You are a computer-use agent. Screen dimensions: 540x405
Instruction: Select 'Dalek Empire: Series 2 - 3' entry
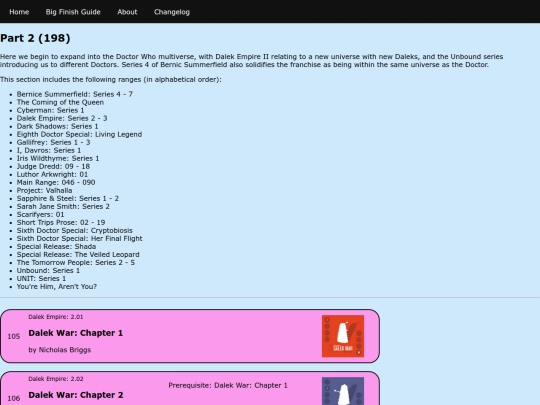point(62,118)
